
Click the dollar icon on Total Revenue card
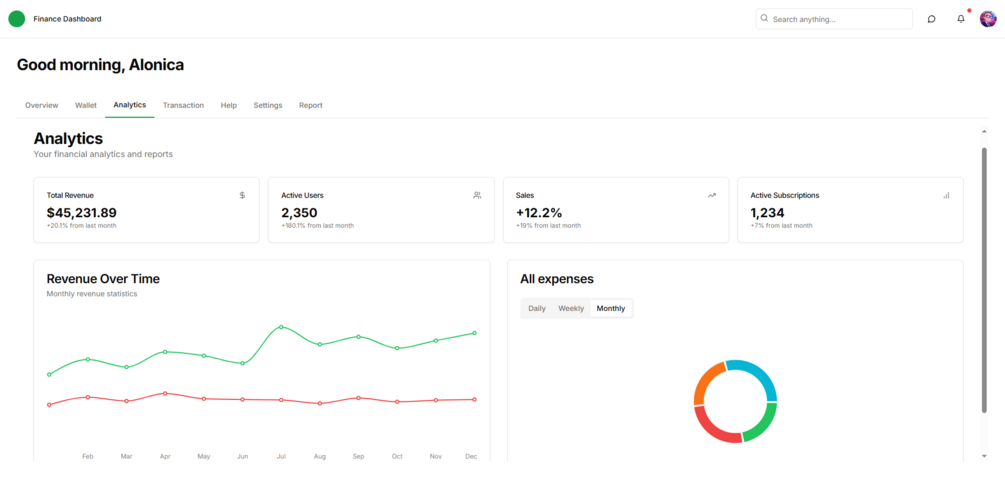[x=242, y=195]
